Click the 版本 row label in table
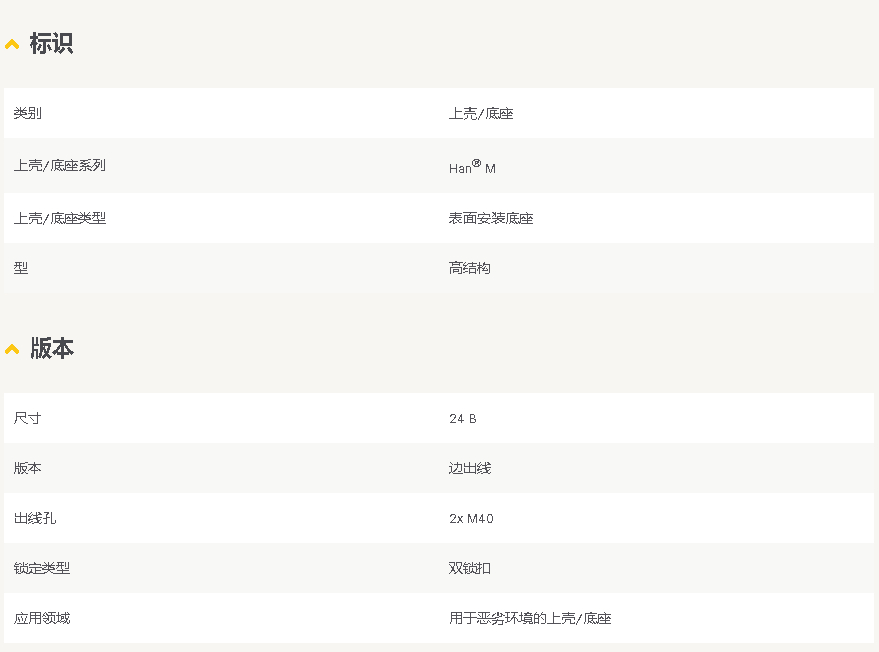The image size is (879, 652). click(27, 468)
